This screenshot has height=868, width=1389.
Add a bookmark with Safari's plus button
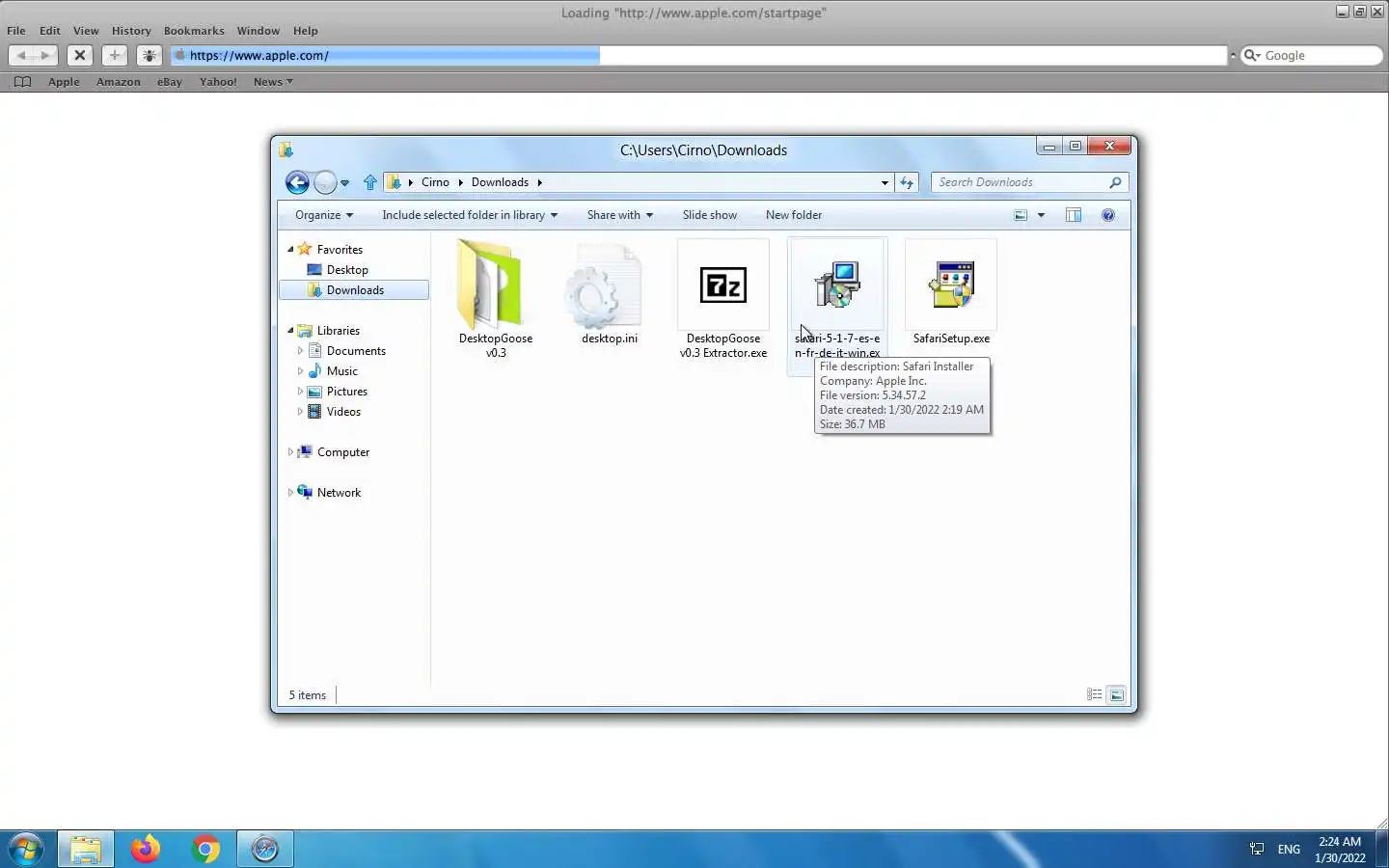[x=115, y=56]
